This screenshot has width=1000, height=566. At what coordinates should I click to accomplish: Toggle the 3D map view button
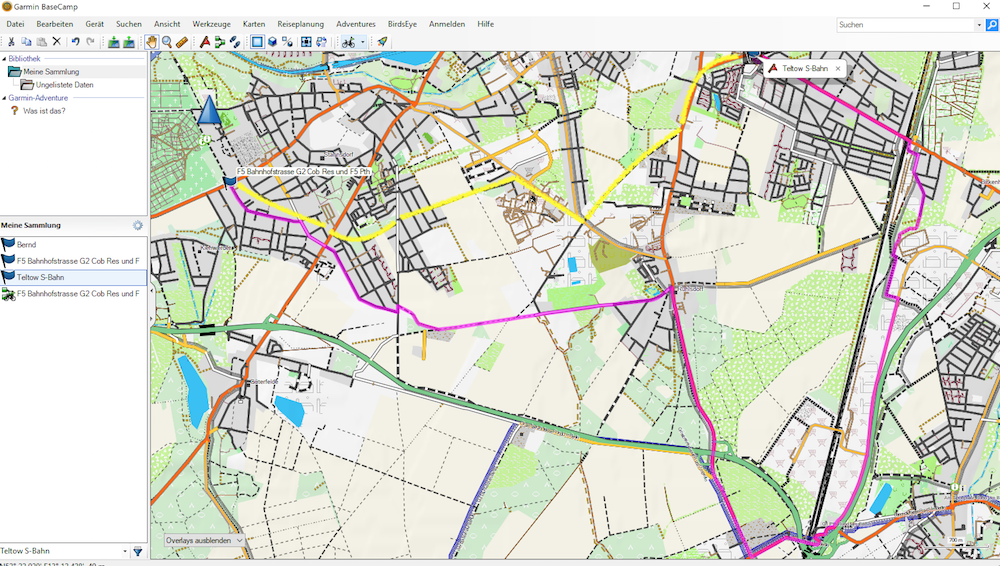pyautogui.click(x=272, y=42)
